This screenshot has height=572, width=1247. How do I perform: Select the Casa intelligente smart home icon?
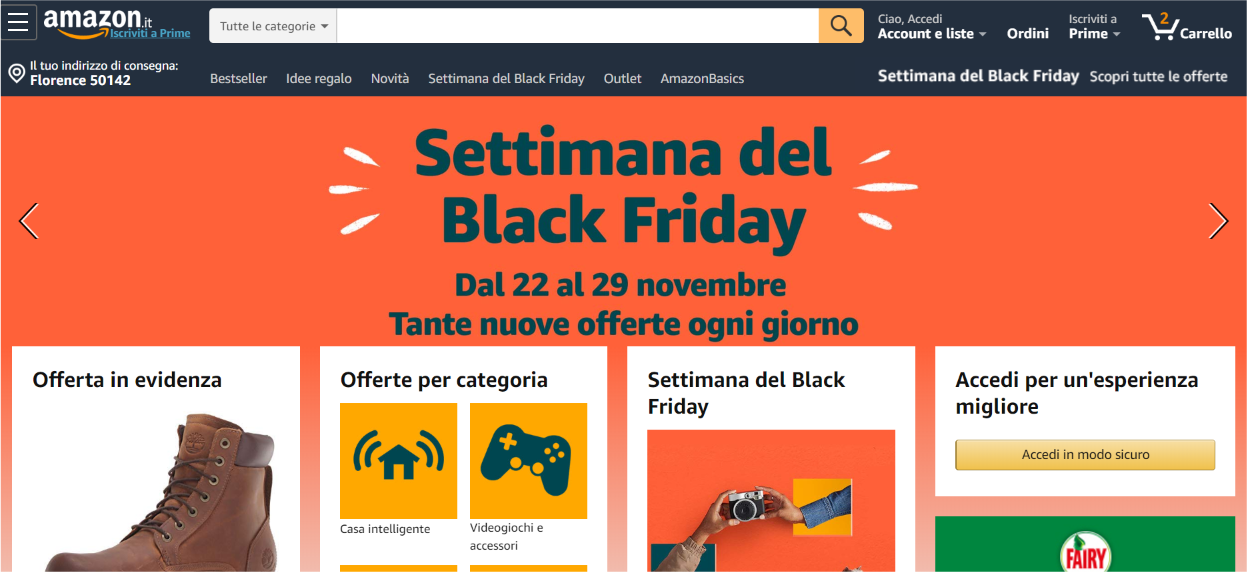[398, 461]
